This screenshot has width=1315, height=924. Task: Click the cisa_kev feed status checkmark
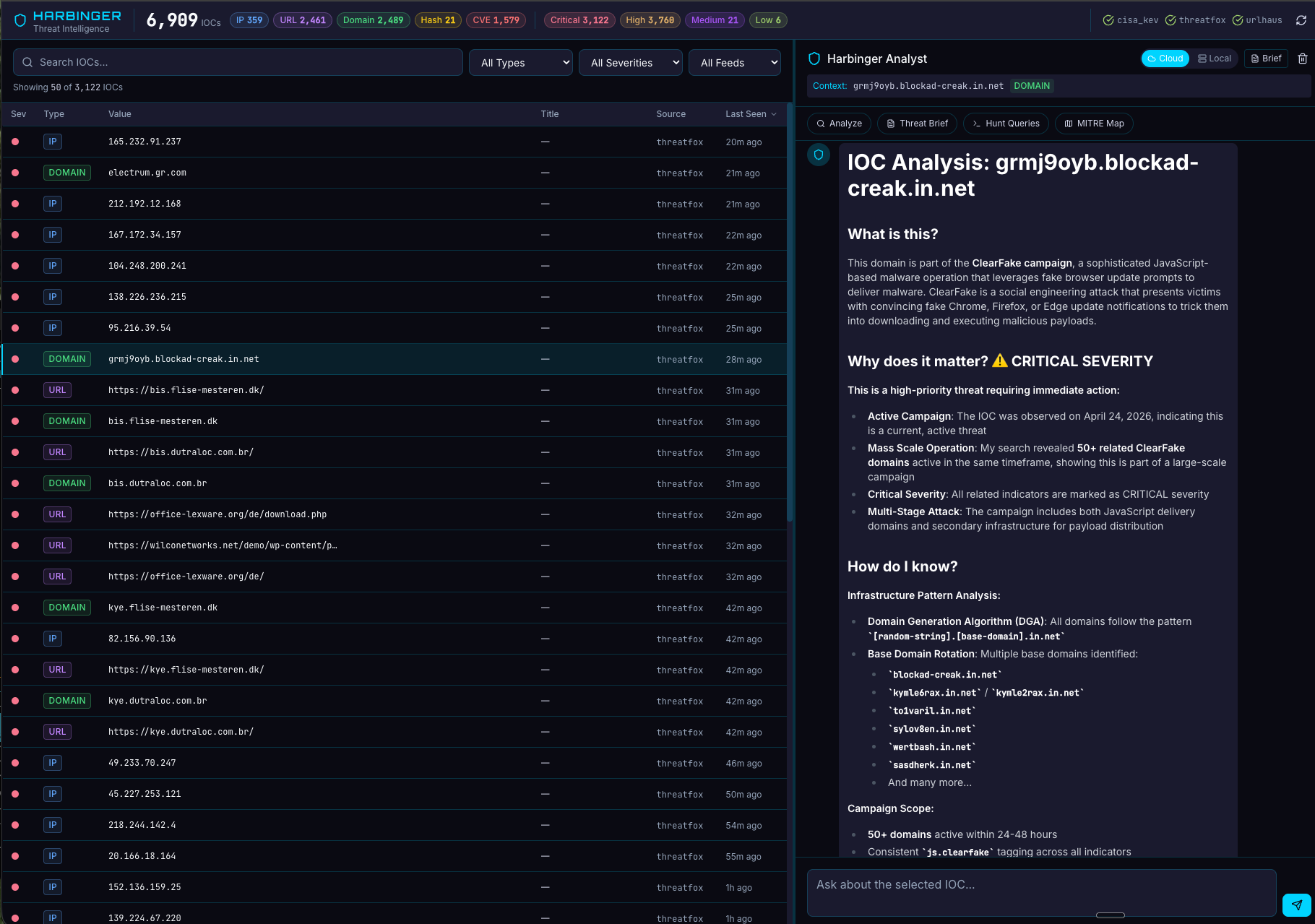pos(1108,20)
